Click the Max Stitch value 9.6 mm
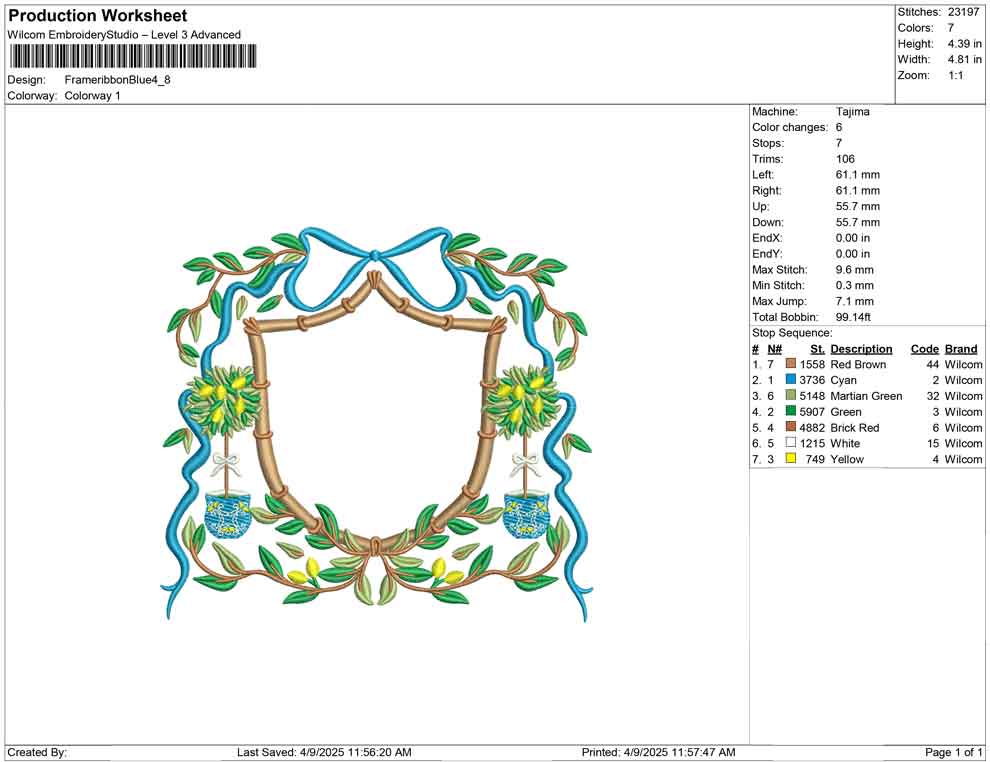The image size is (990, 762). tap(855, 270)
